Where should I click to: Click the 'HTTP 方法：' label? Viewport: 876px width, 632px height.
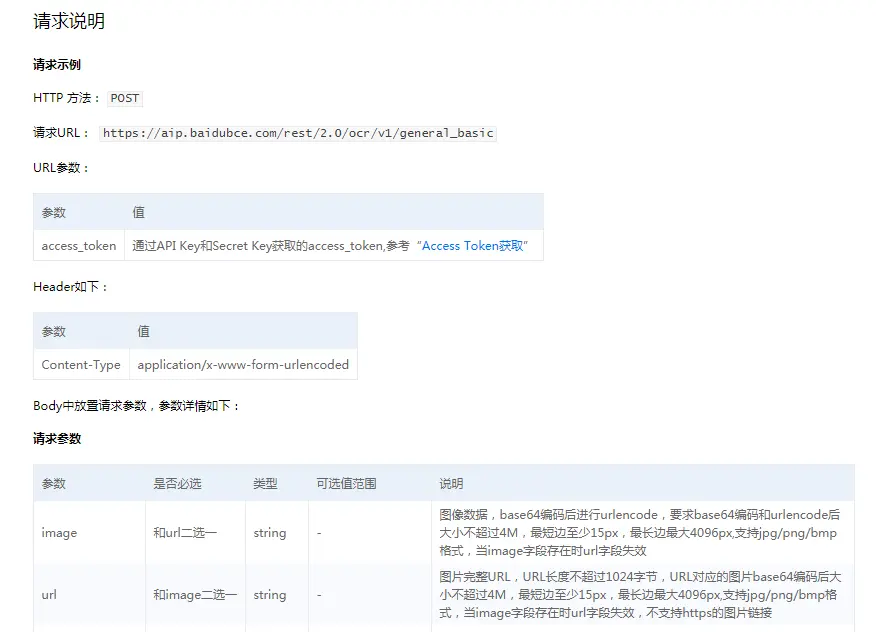tap(67, 98)
